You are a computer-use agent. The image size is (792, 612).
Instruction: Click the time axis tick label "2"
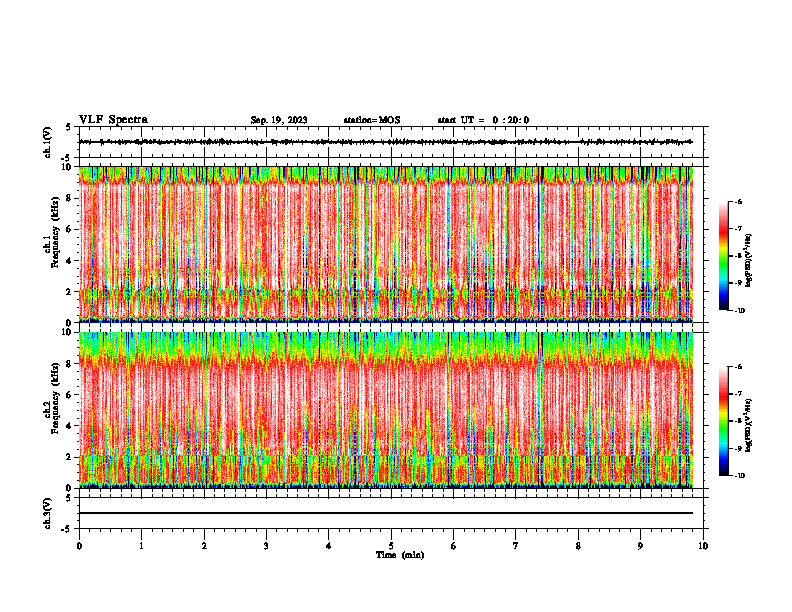tap(204, 546)
